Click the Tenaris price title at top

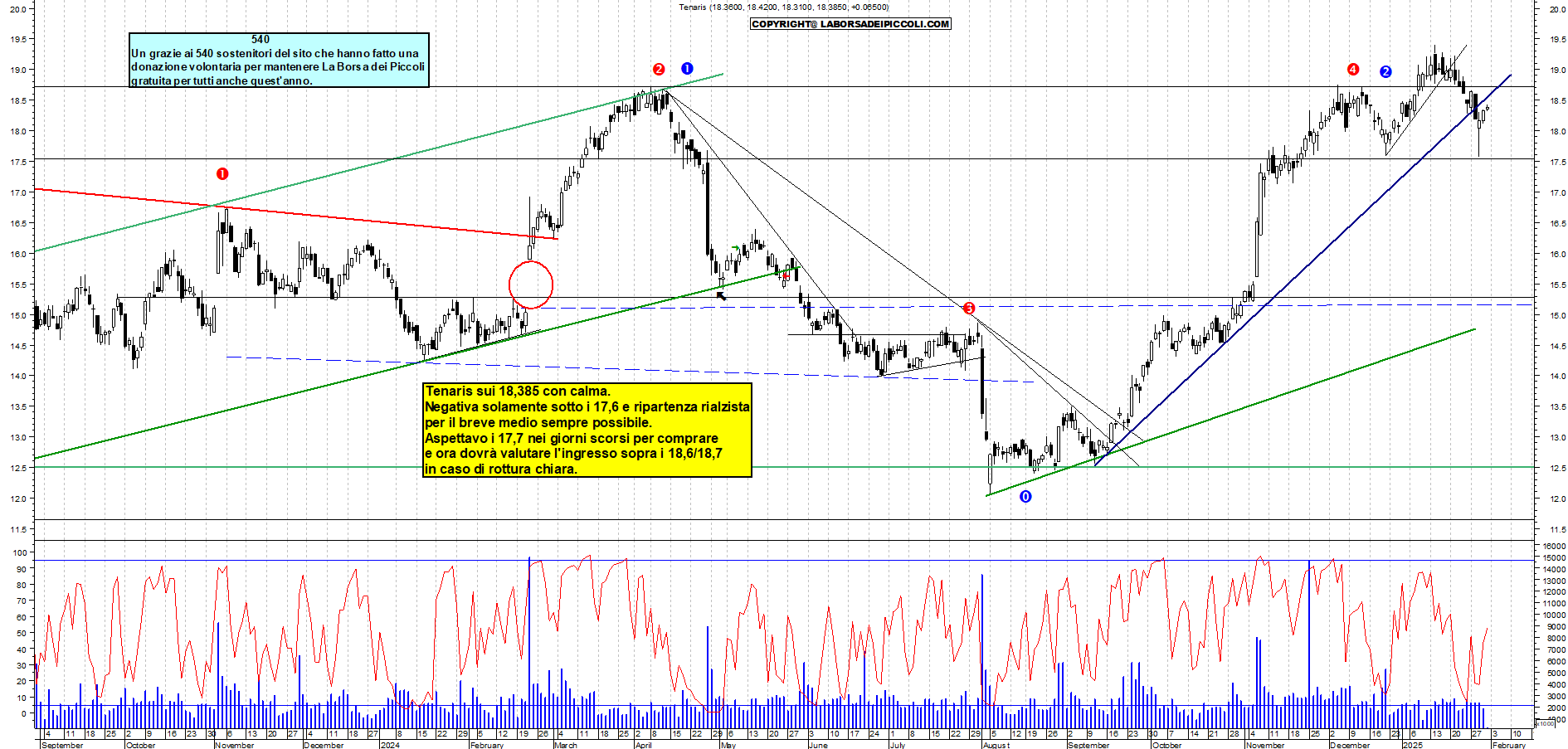click(783, 7)
